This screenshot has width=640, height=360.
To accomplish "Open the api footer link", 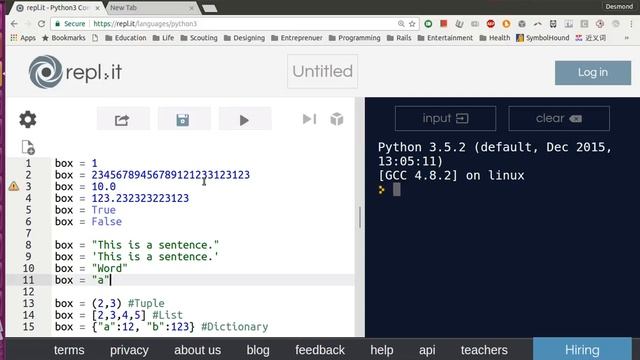I will tap(427, 350).
